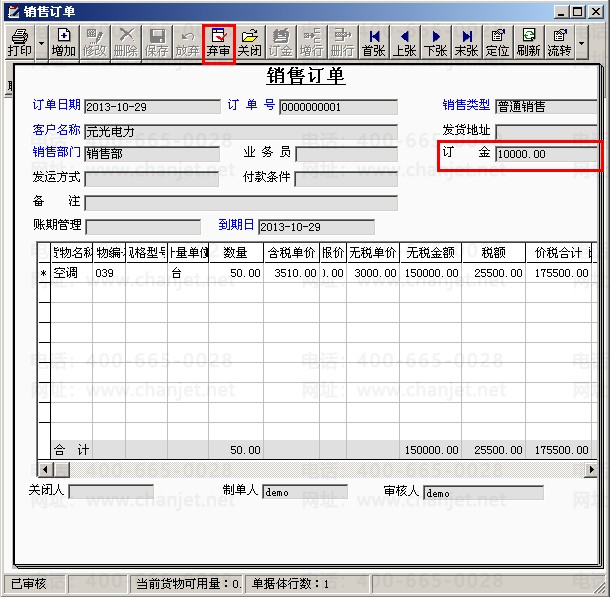
Task: Click the 付款条件 field
Action: tap(346, 179)
